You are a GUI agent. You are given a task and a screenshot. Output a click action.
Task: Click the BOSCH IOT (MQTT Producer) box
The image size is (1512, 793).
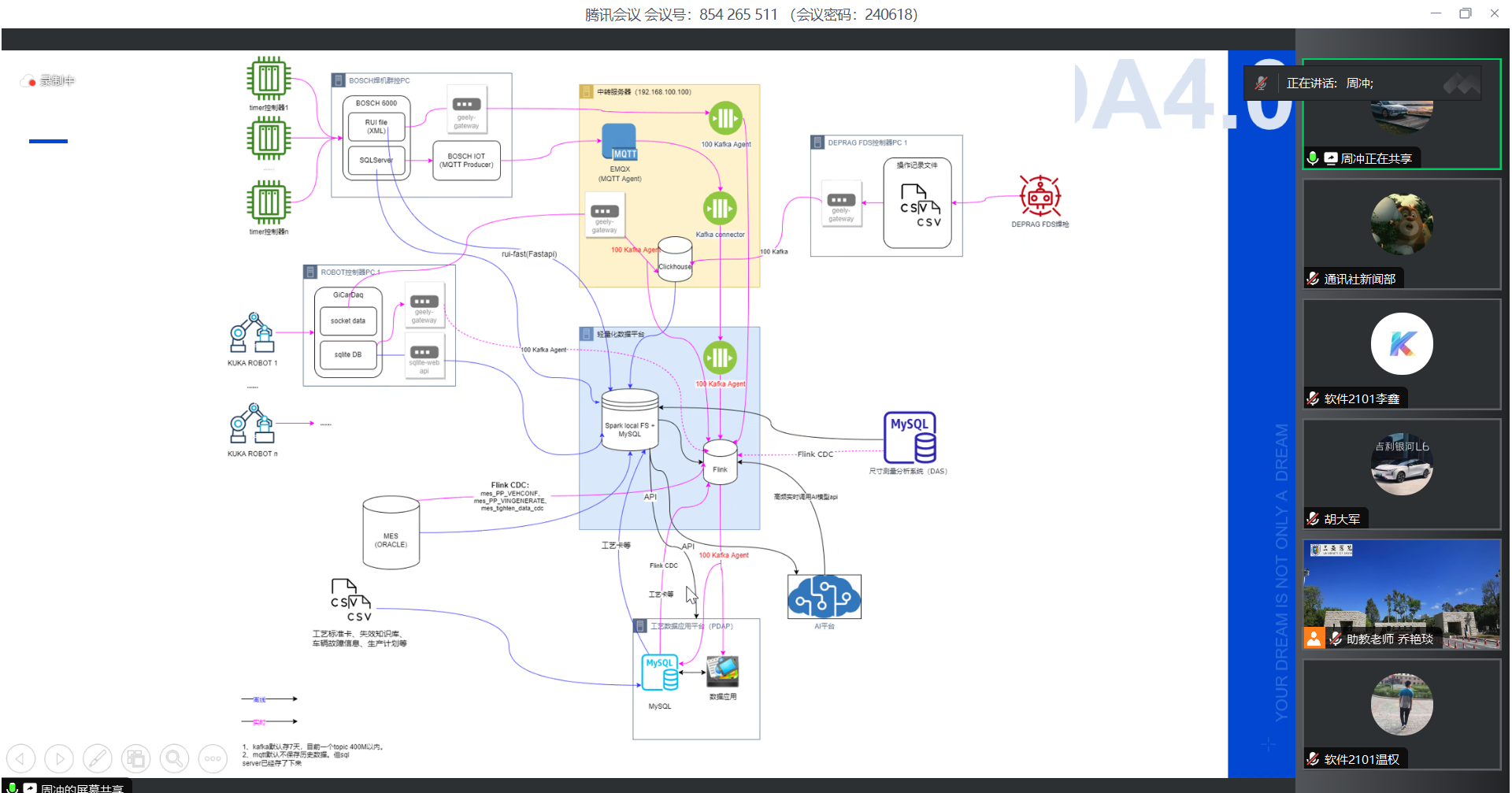466,161
